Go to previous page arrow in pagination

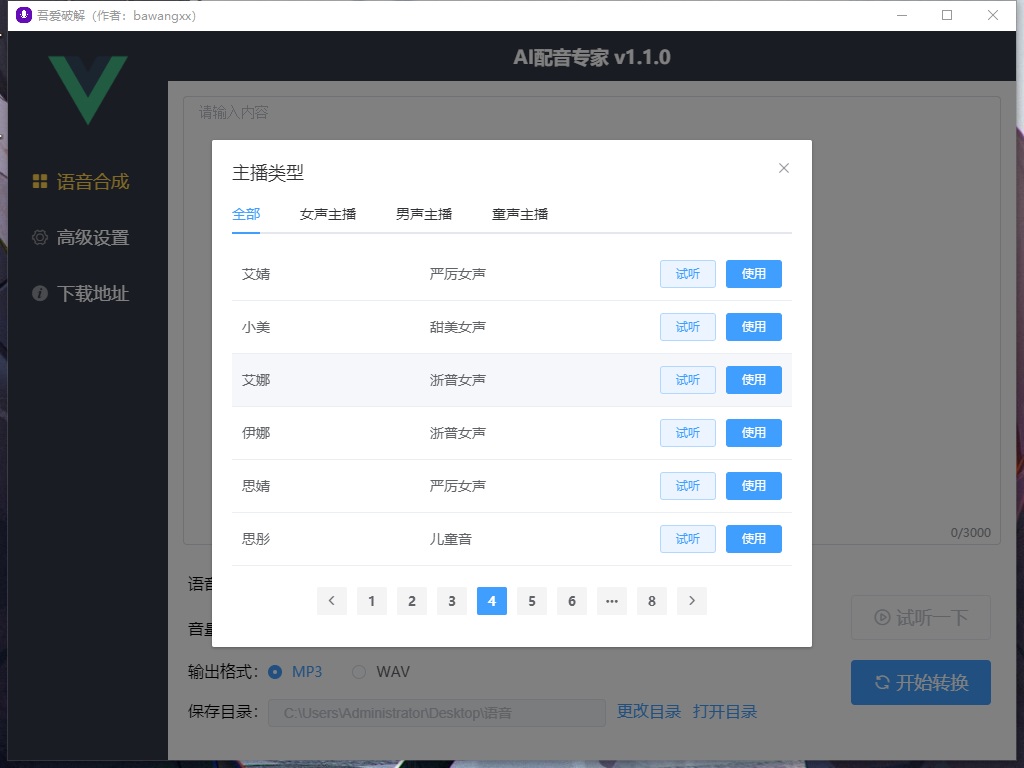click(x=332, y=601)
